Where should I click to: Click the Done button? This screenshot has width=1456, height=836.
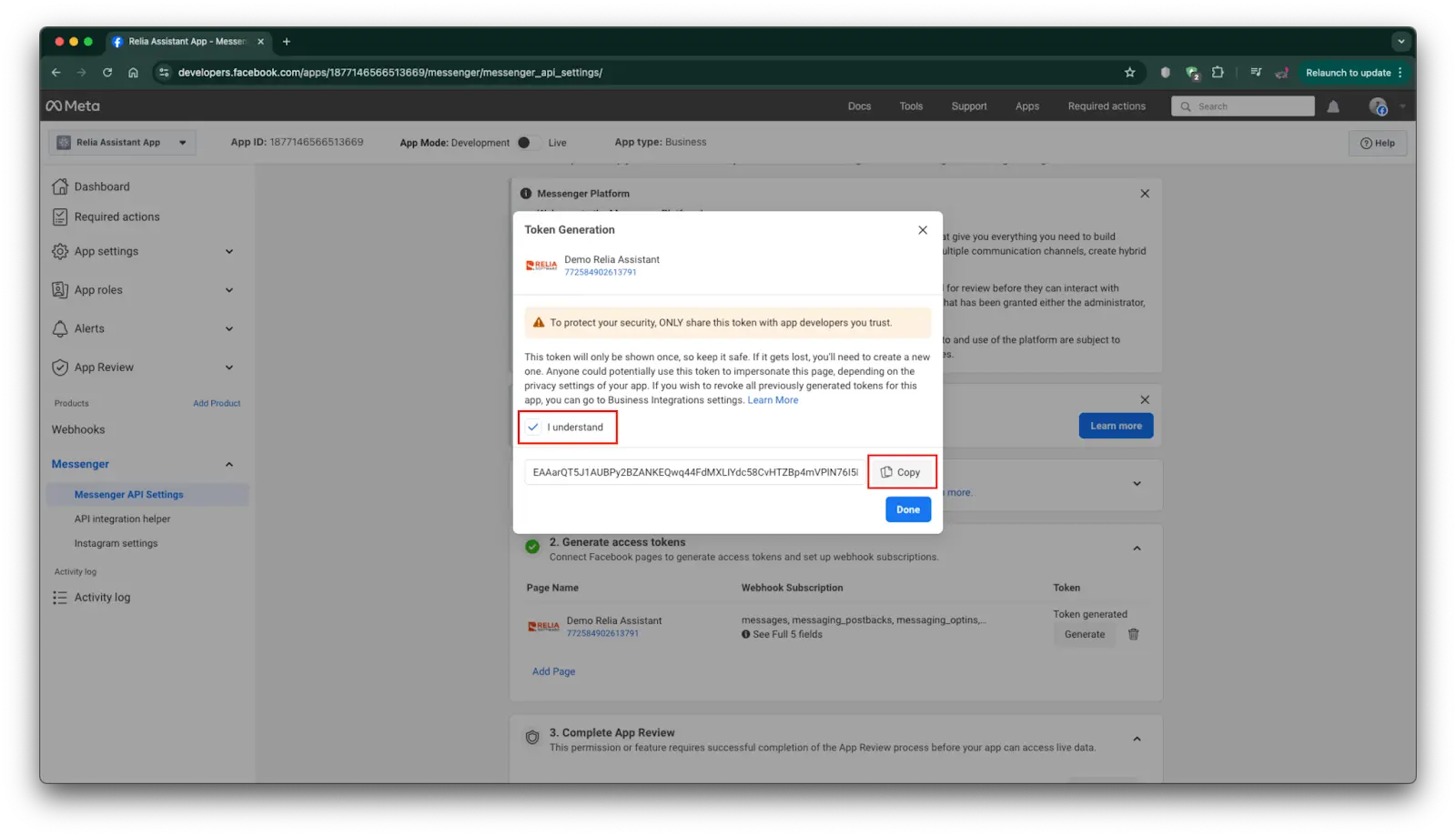907,509
